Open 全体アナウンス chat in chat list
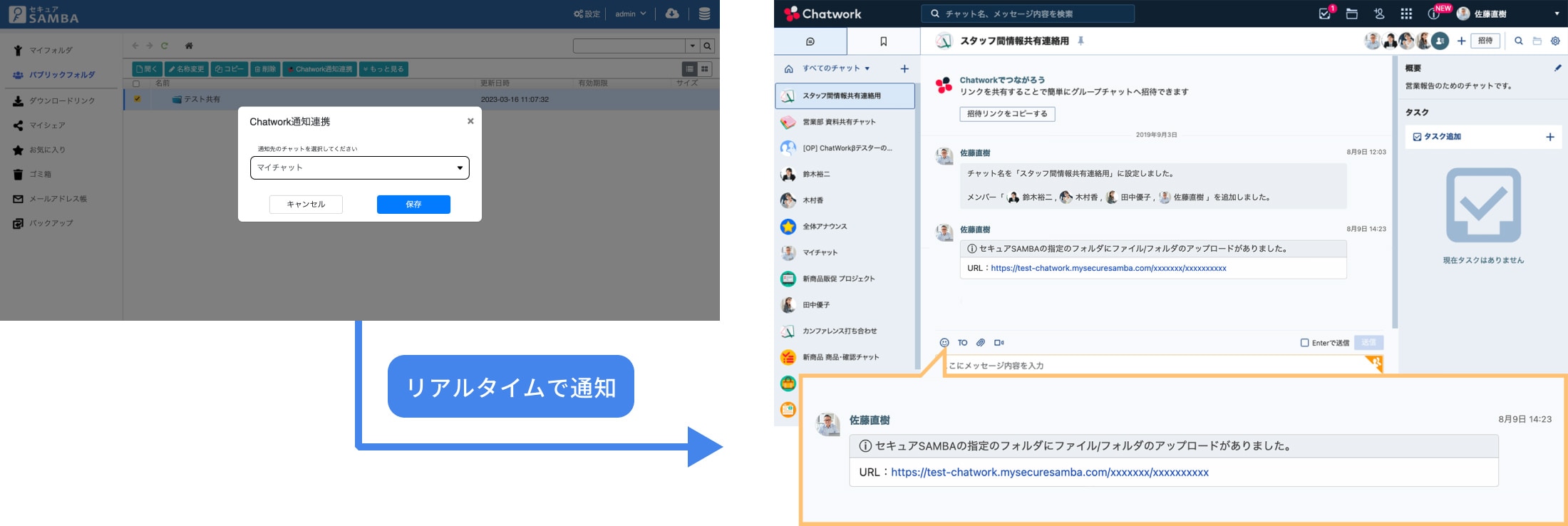 coord(845,227)
